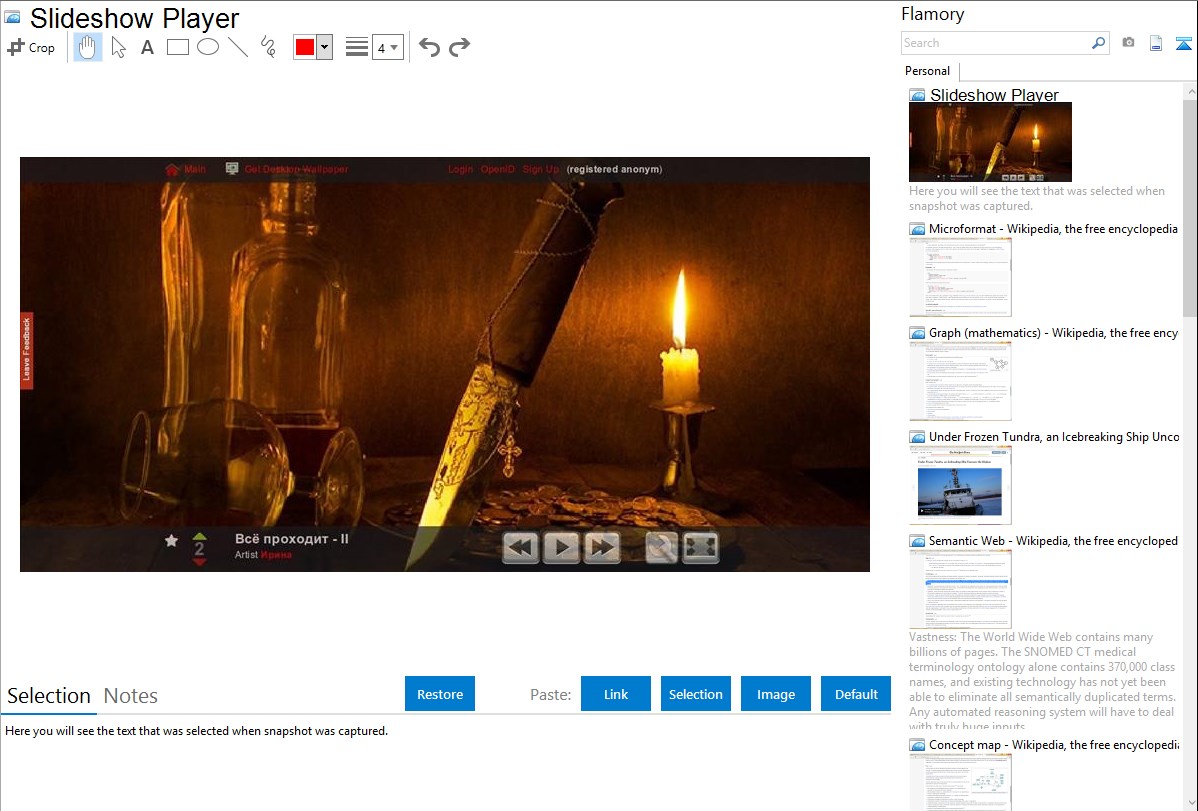
Task: Click the Paste Link button
Action: point(616,694)
